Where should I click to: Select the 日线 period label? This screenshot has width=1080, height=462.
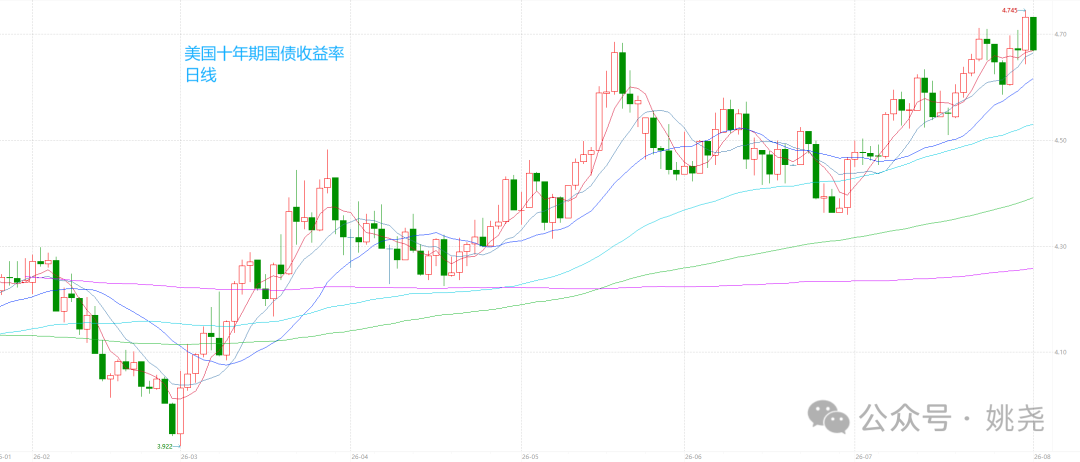click(200, 76)
